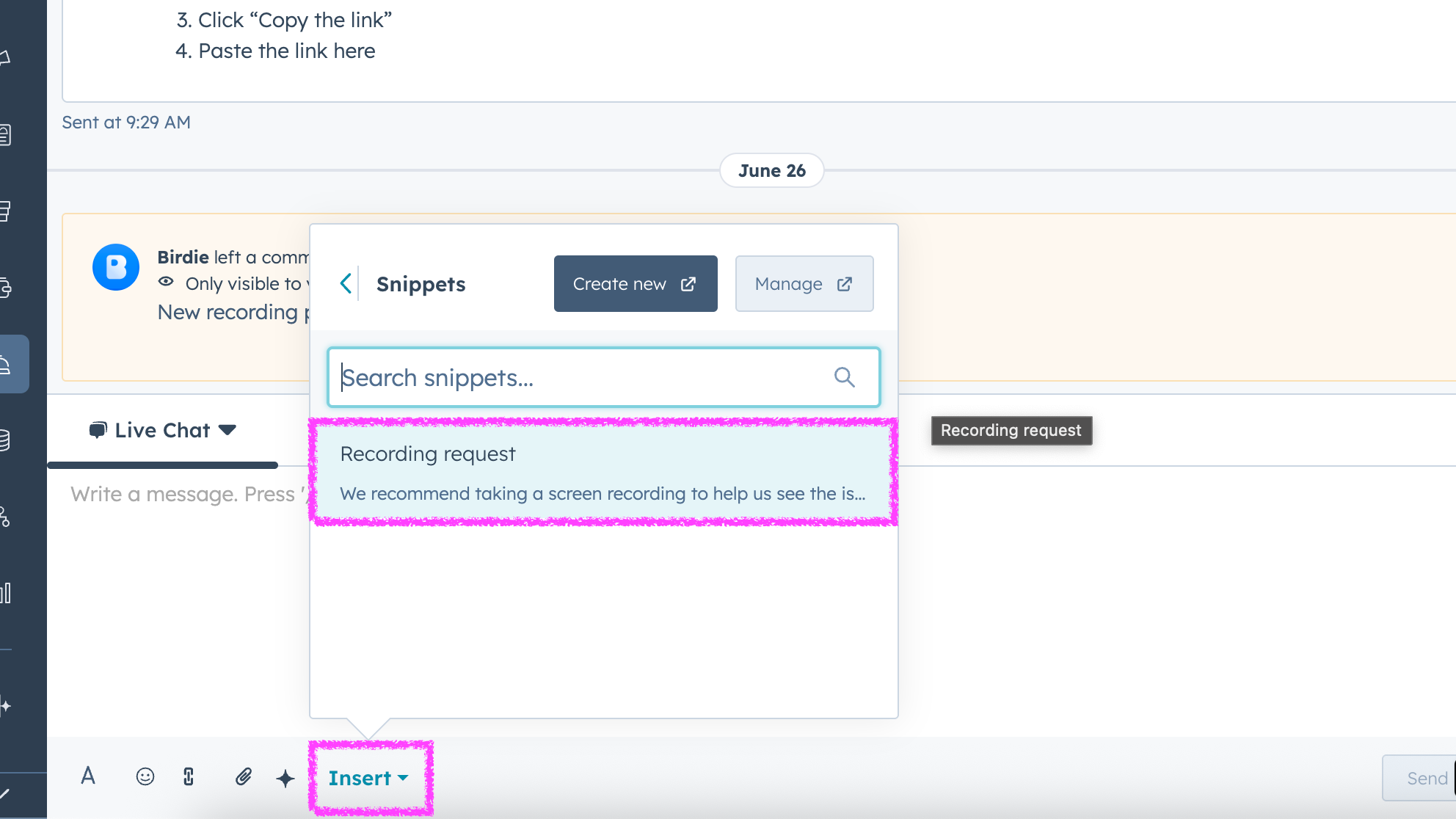Click the Birdie avatar
The width and height of the screenshot is (1456, 819).
coord(116,267)
